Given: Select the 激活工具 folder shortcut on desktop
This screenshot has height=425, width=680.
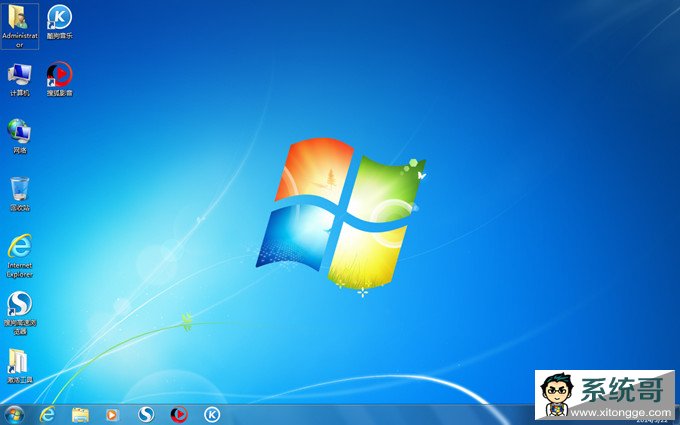Looking at the screenshot, I should 20,366.
